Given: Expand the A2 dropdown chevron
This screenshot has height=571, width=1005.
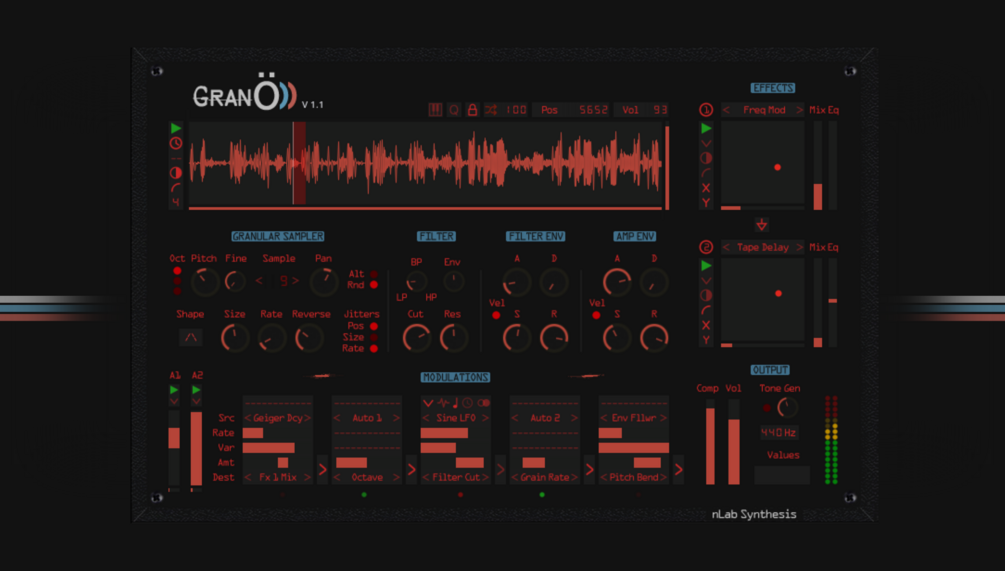Looking at the screenshot, I should (196, 402).
